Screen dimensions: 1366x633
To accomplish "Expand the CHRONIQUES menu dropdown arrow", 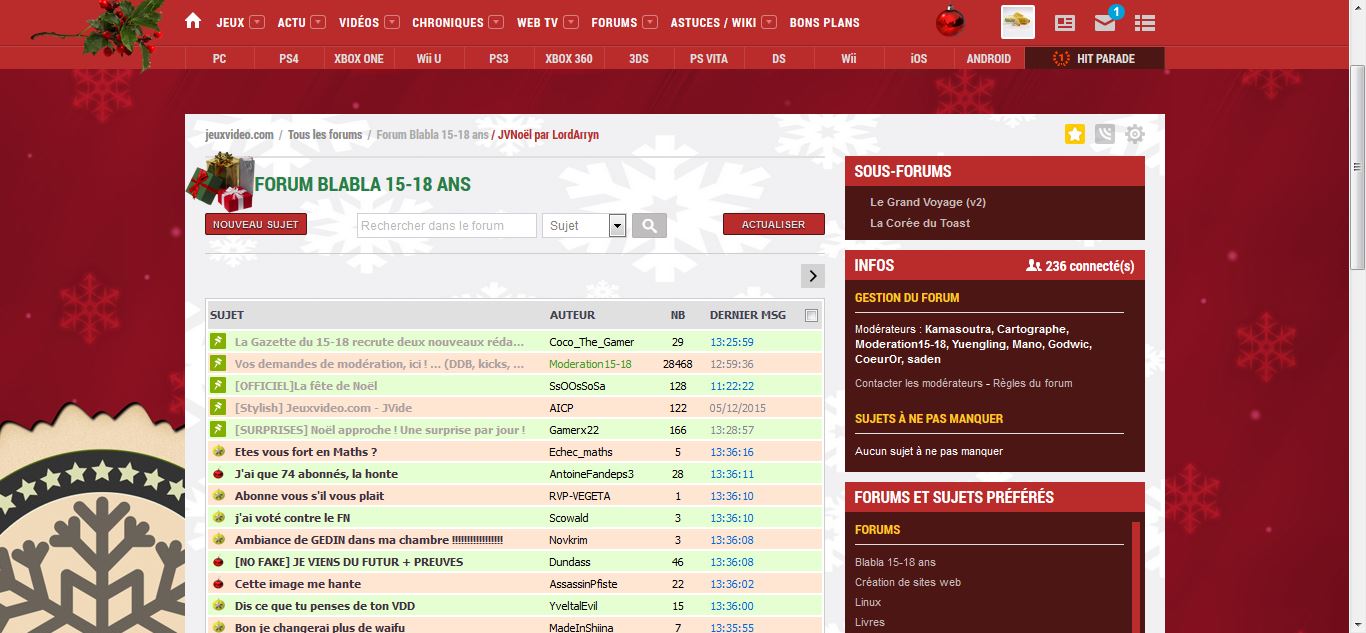I will pyautogui.click(x=496, y=22).
